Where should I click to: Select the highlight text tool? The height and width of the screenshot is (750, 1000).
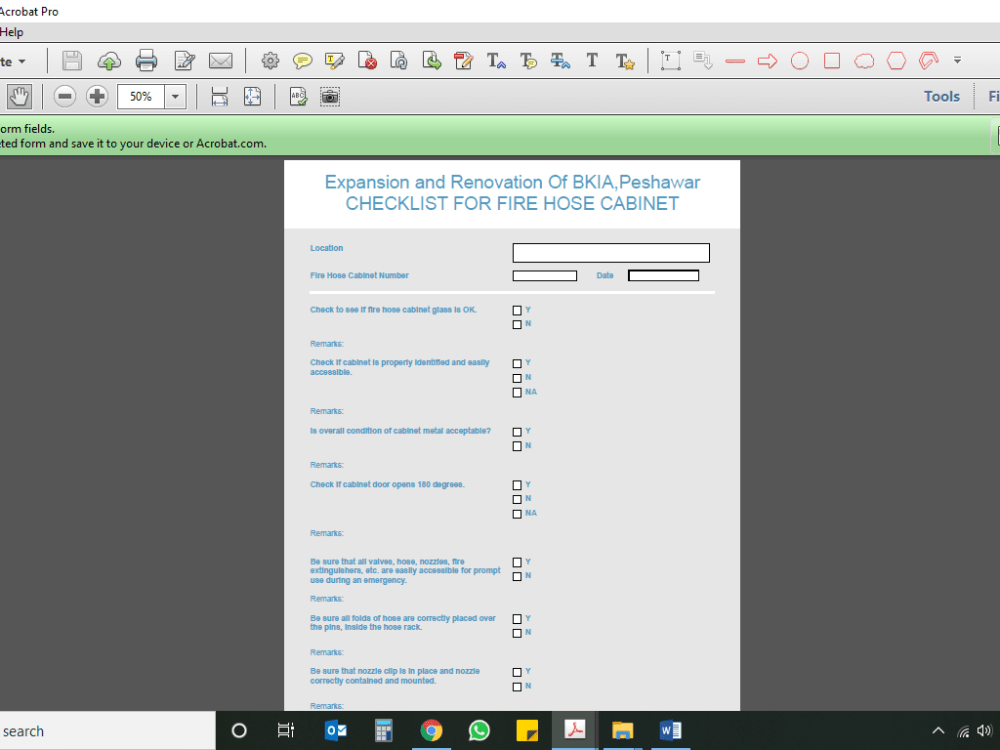(334, 61)
